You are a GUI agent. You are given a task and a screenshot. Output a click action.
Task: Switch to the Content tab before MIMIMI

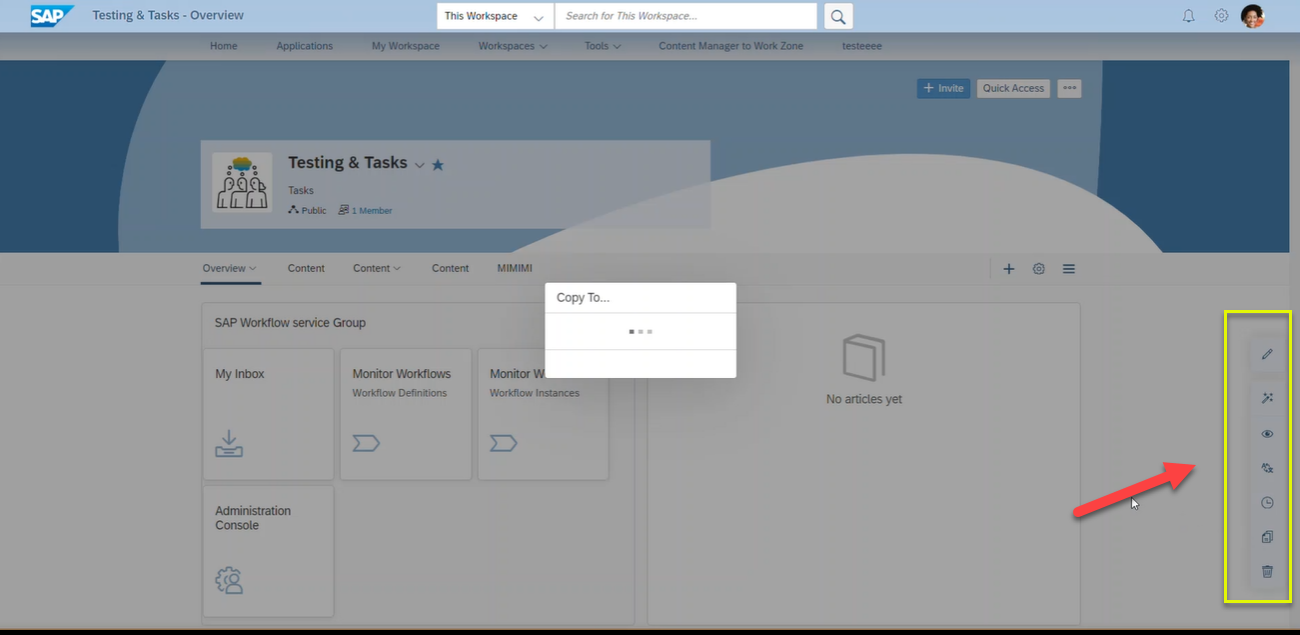(x=450, y=268)
